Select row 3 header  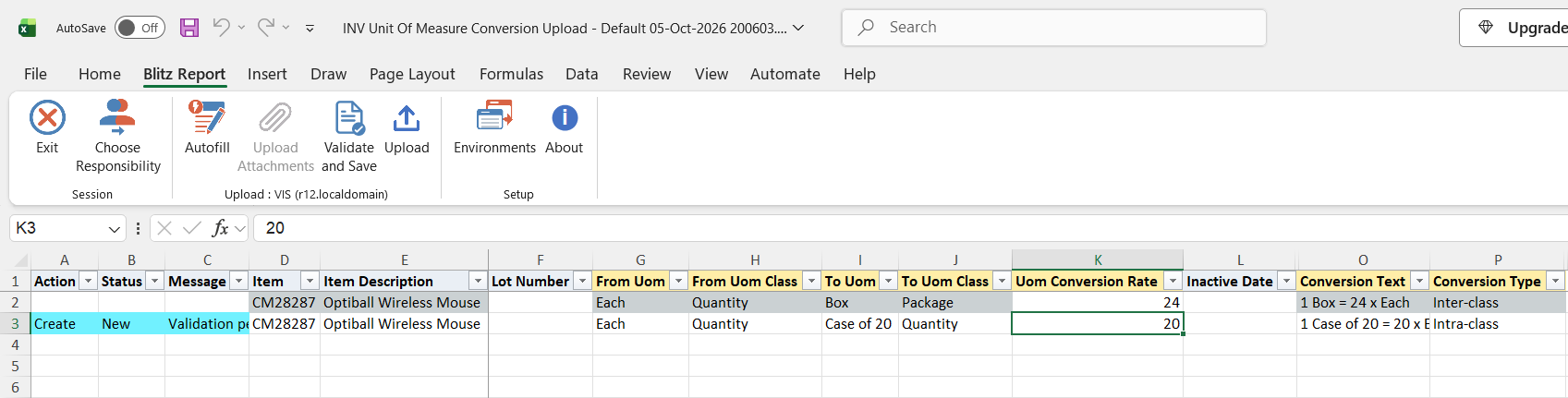click(x=15, y=324)
